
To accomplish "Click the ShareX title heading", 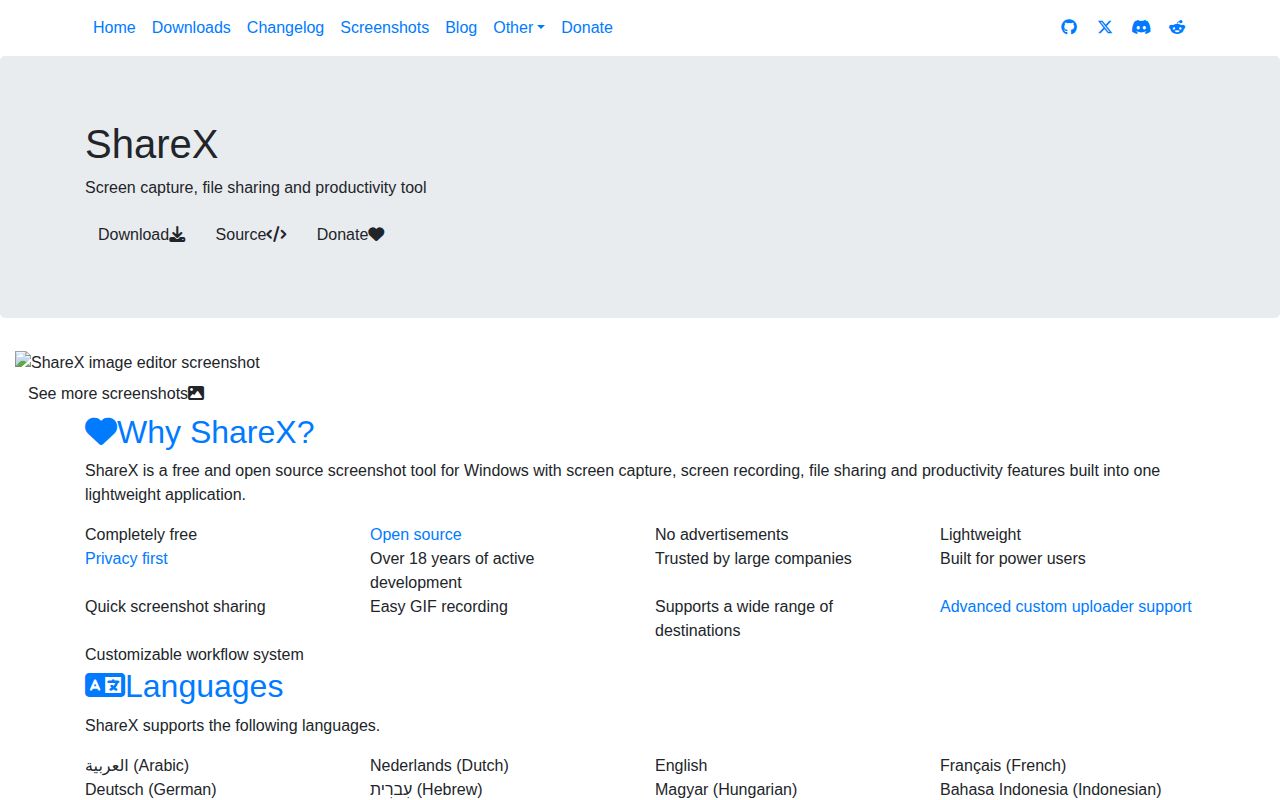I will (151, 144).
